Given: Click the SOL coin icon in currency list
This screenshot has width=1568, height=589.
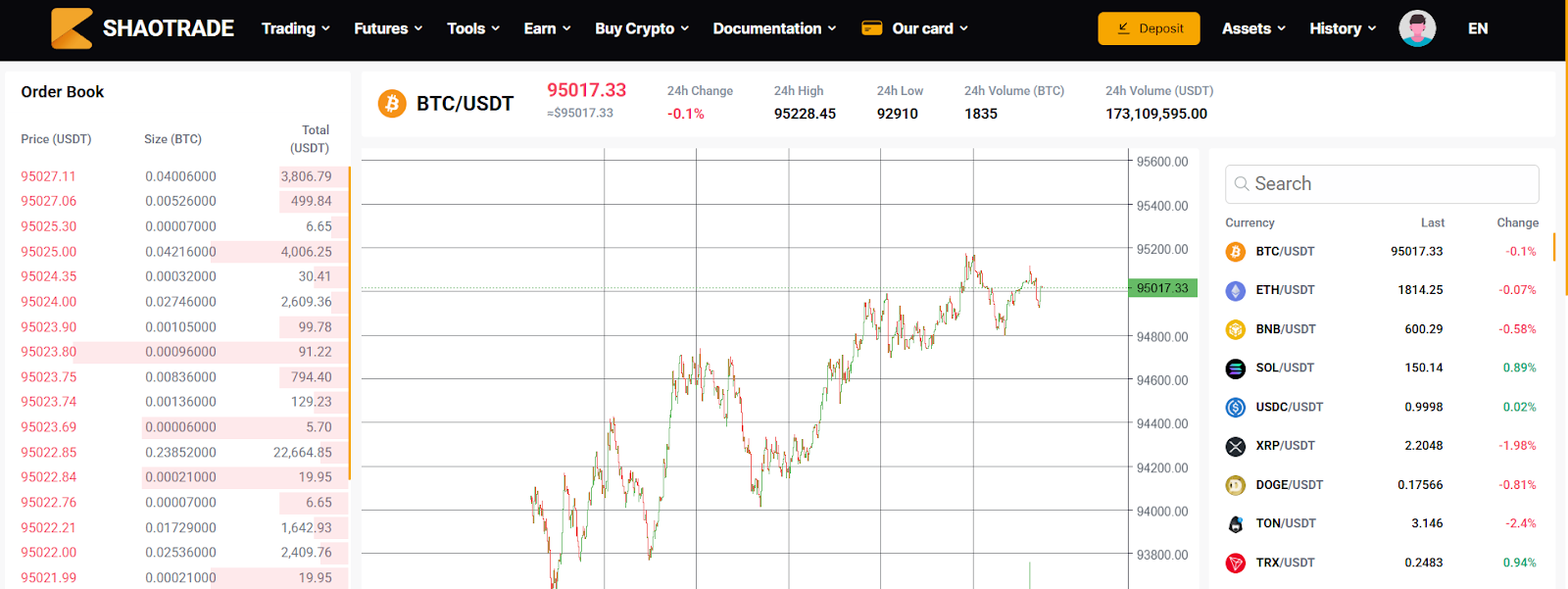Looking at the screenshot, I should (x=1236, y=368).
